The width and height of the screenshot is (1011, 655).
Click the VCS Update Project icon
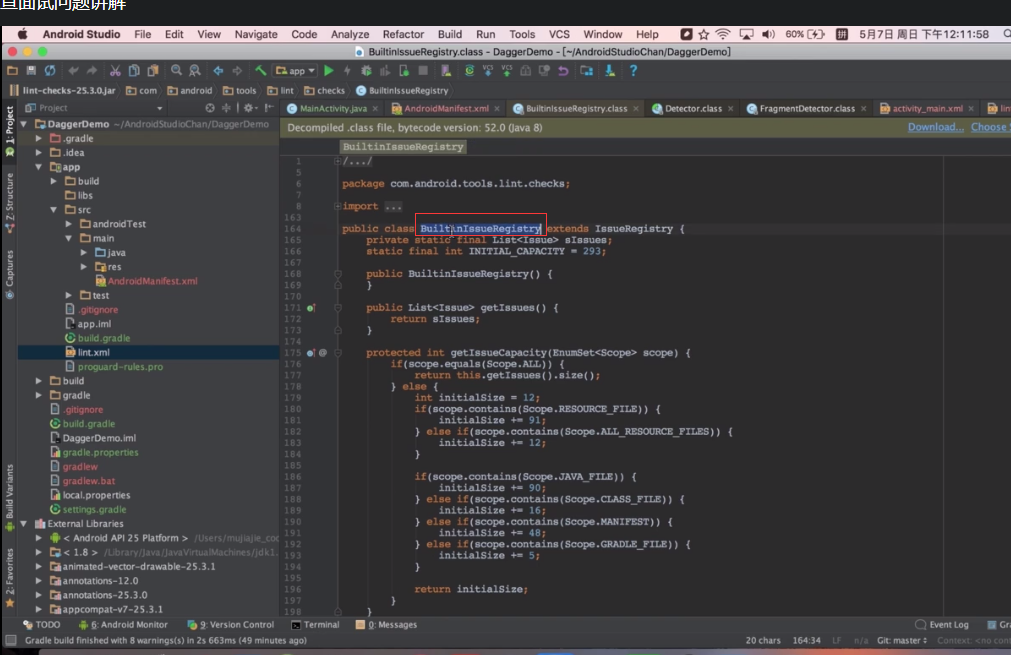(488, 71)
